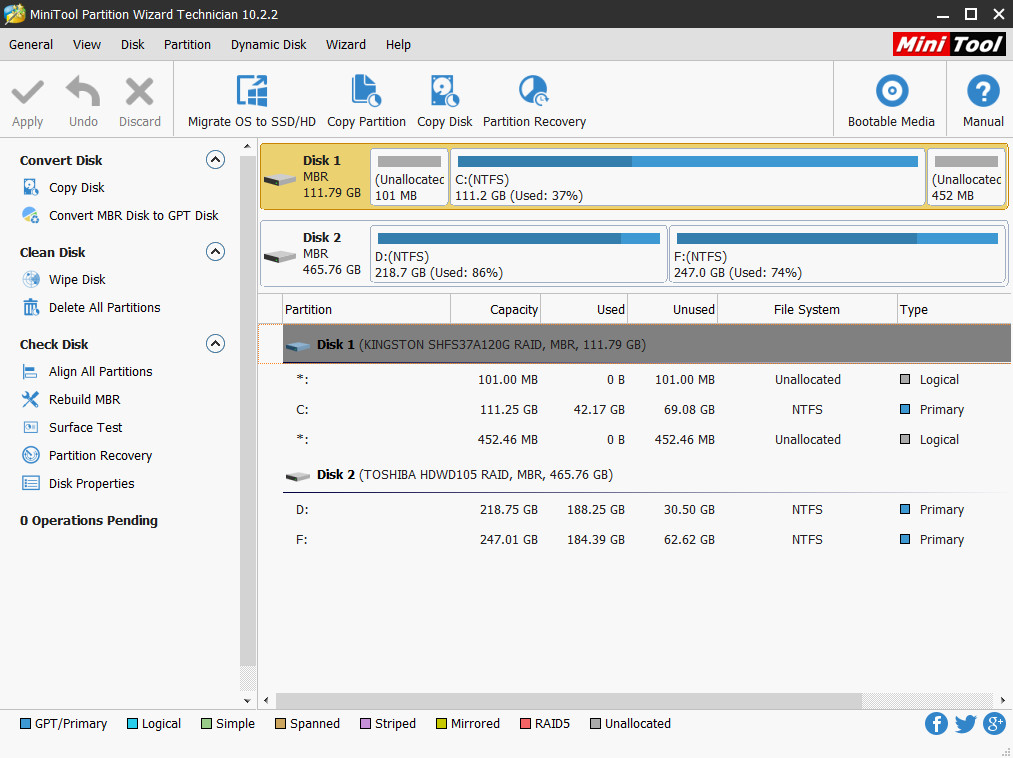Viewport: 1013px width, 758px height.
Task: Open the Dynamic Disk menu
Action: tap(269, 45)
